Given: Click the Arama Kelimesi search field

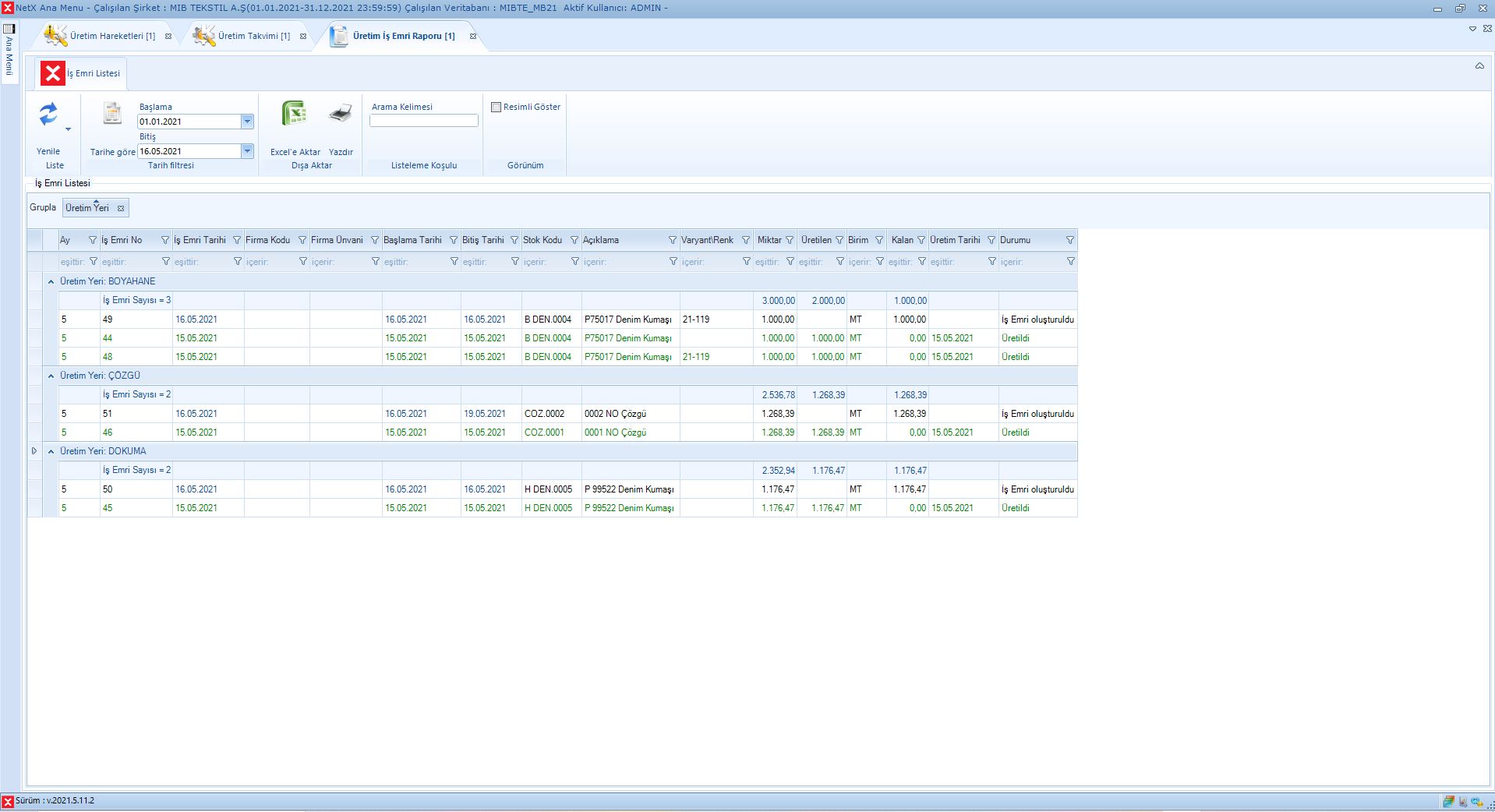Looking at the screenshot, I should [423, 121].
